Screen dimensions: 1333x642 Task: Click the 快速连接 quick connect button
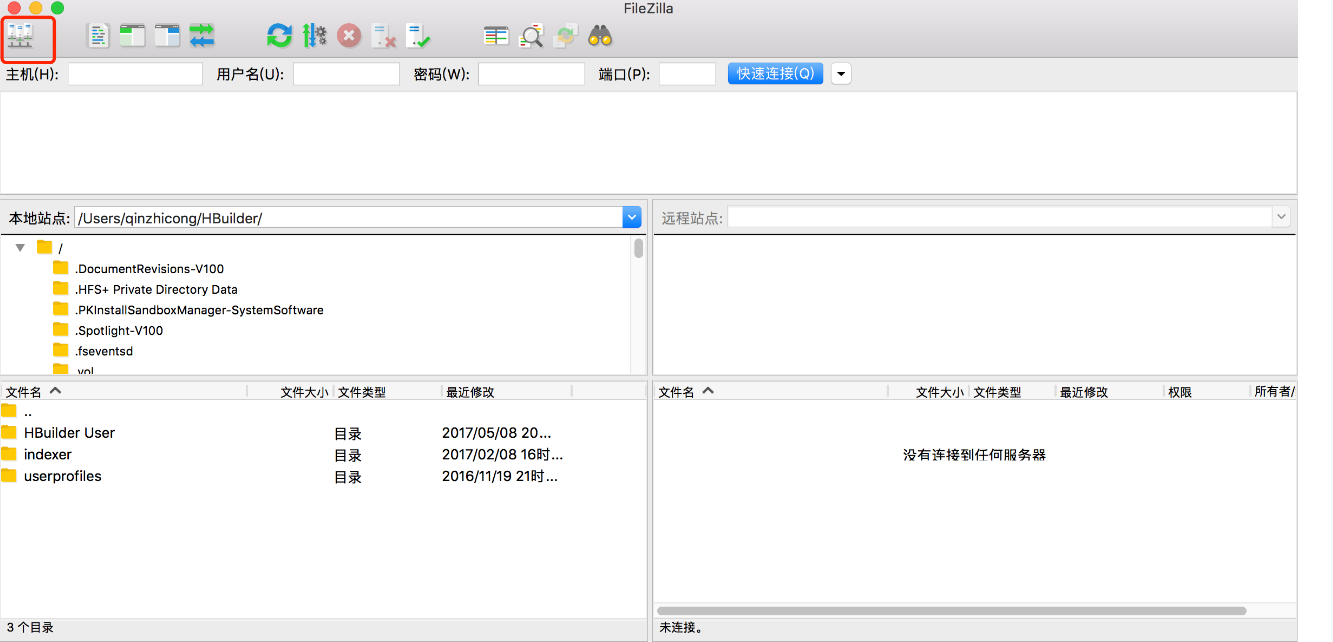(x=775, y=74)
